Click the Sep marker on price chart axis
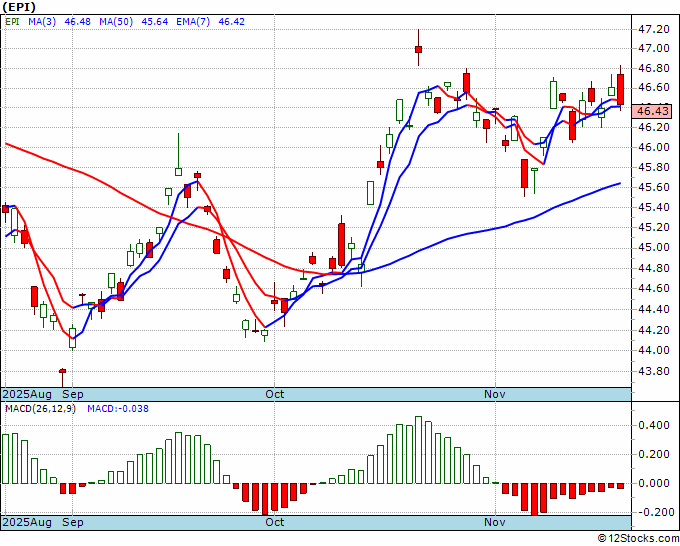 click(72, 394)
